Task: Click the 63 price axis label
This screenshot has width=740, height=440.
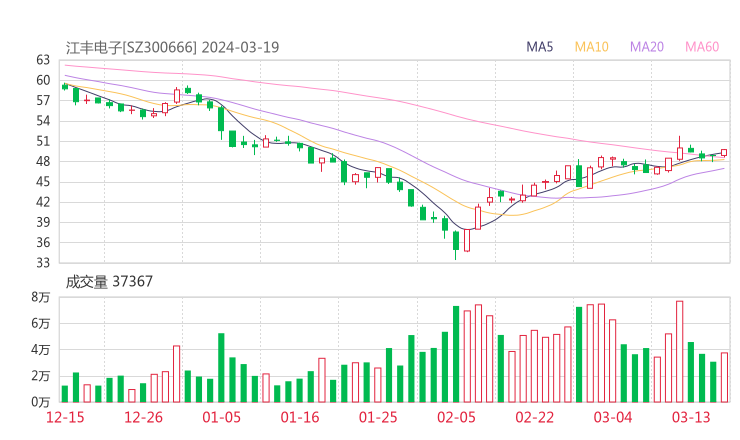Action: coord(43,60)
